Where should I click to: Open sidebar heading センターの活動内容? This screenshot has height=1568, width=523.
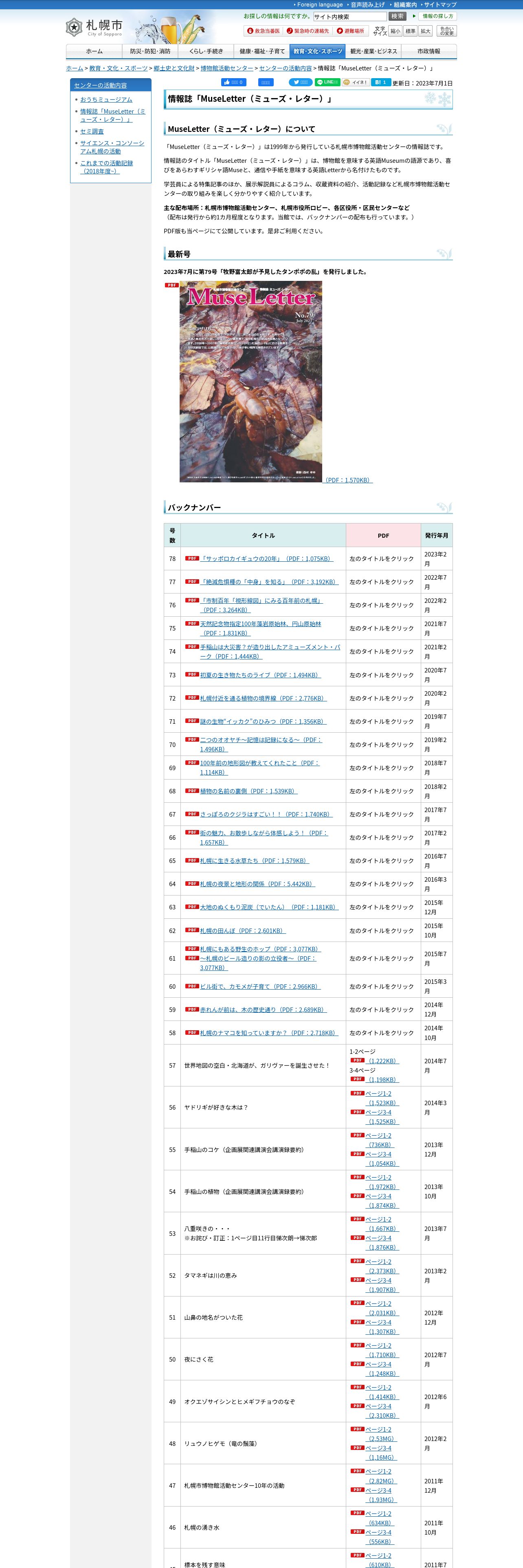pos(101,85)
